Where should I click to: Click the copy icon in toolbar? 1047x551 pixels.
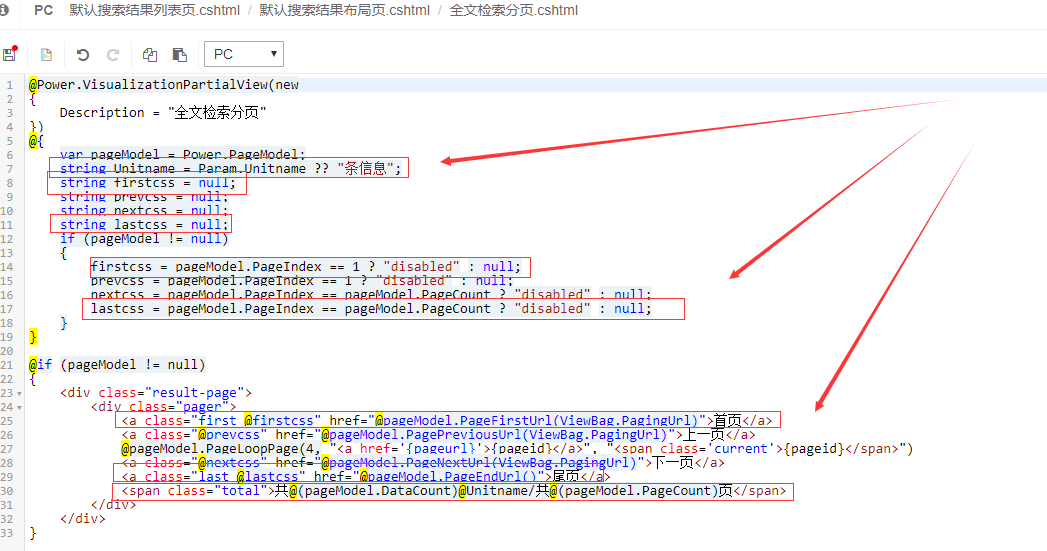[150, 54]
